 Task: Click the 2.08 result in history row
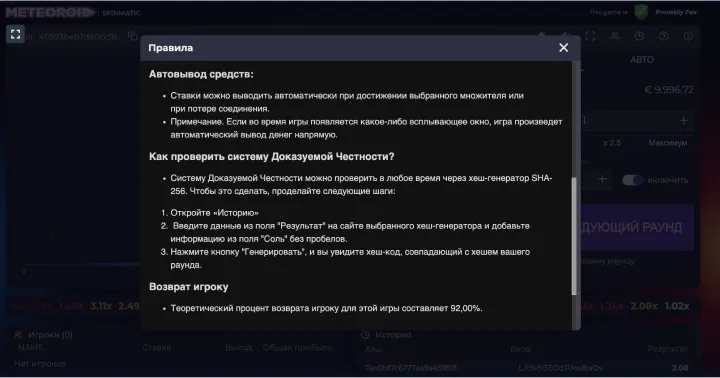click(680, 368)
